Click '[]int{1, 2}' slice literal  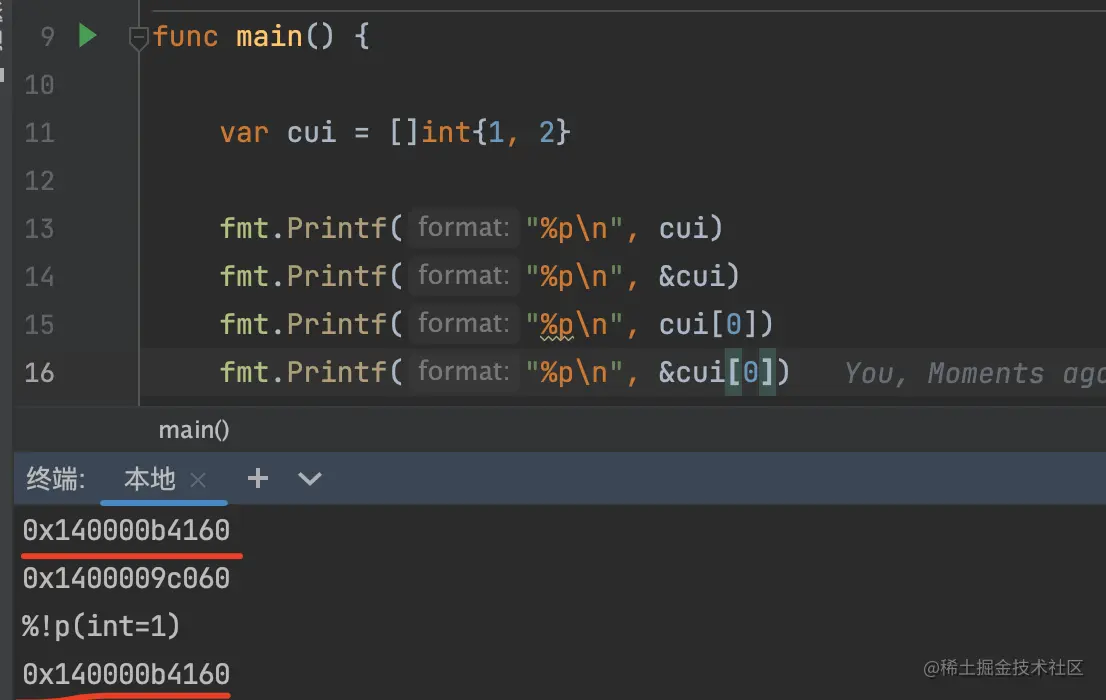coord(480,132)
